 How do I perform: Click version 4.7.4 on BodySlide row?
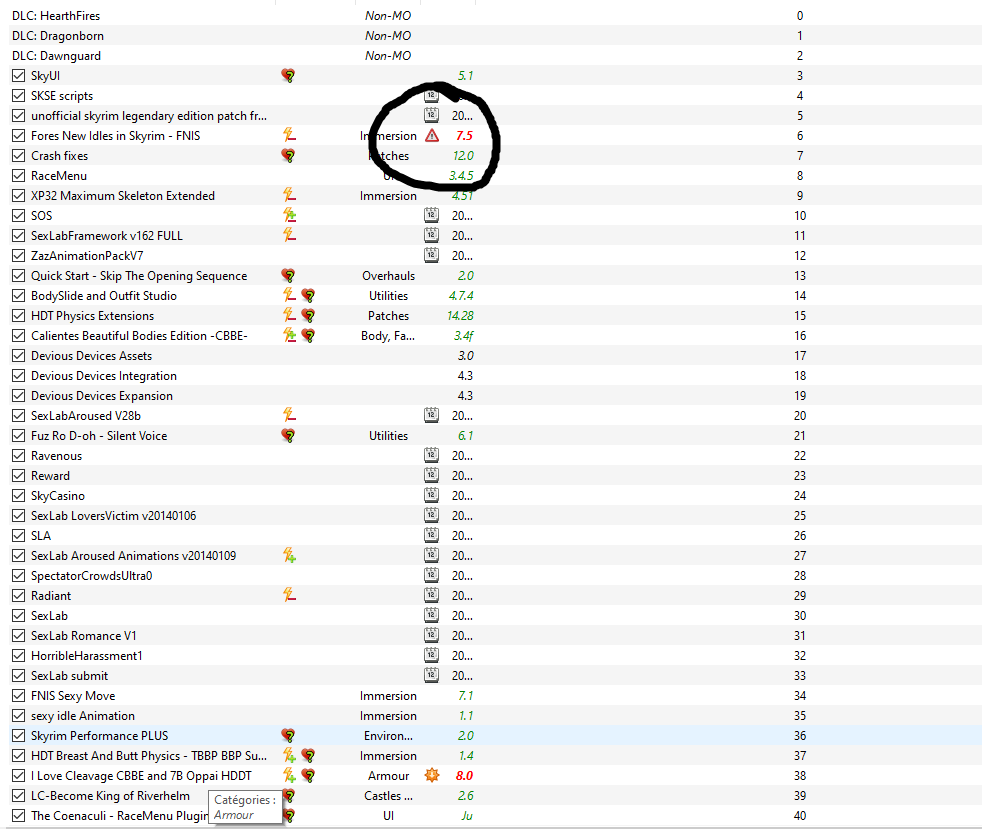tap(461, 296)
